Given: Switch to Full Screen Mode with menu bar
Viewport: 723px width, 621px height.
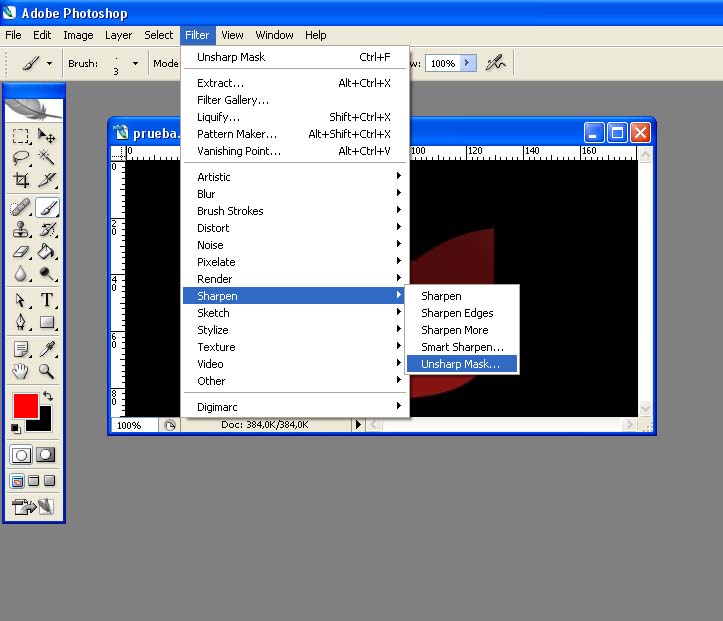Looking at the screenshot, I should (x=34, y=481).
